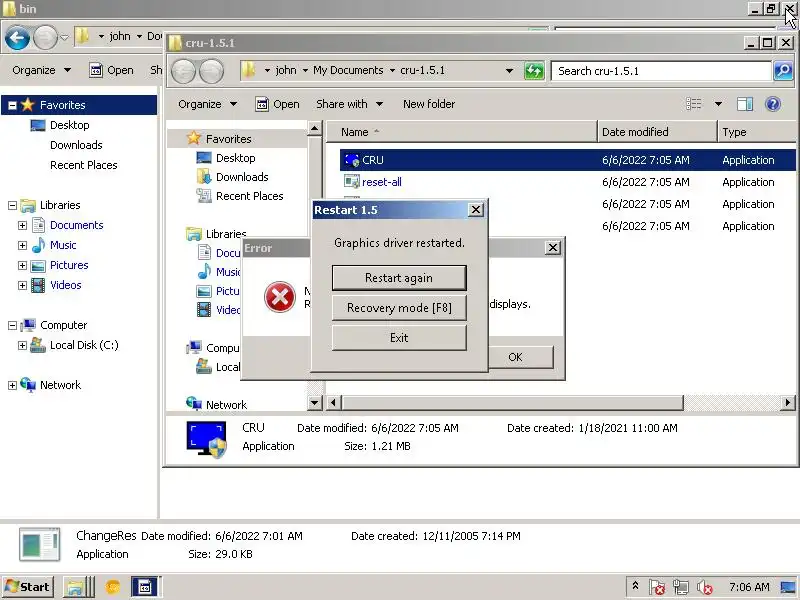
Task: Open view options dropdown arrow
Action: coord(718,104)
